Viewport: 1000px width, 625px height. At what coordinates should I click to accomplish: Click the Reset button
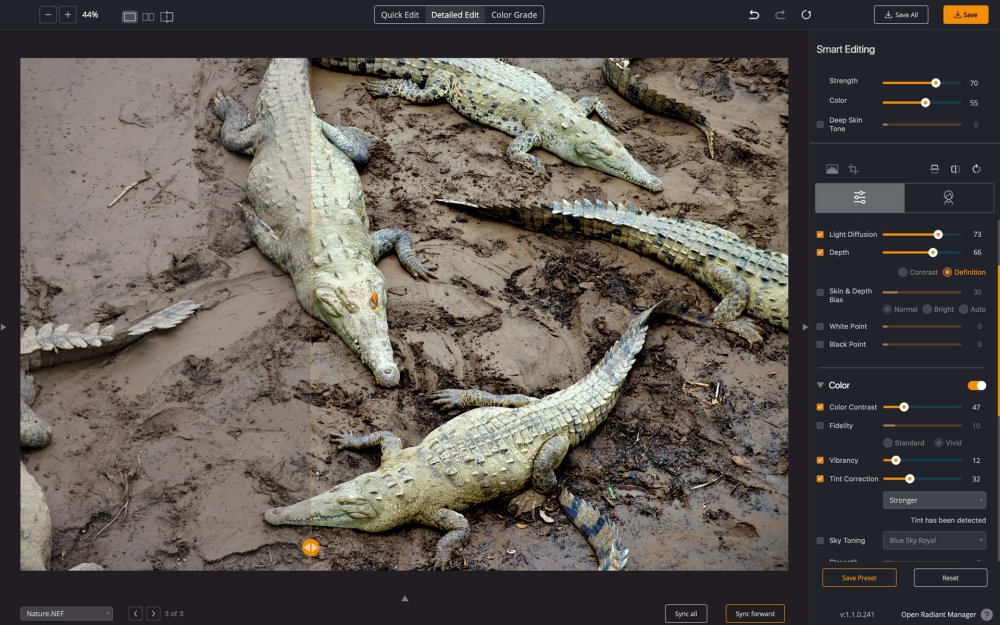(x=950, y=578)
